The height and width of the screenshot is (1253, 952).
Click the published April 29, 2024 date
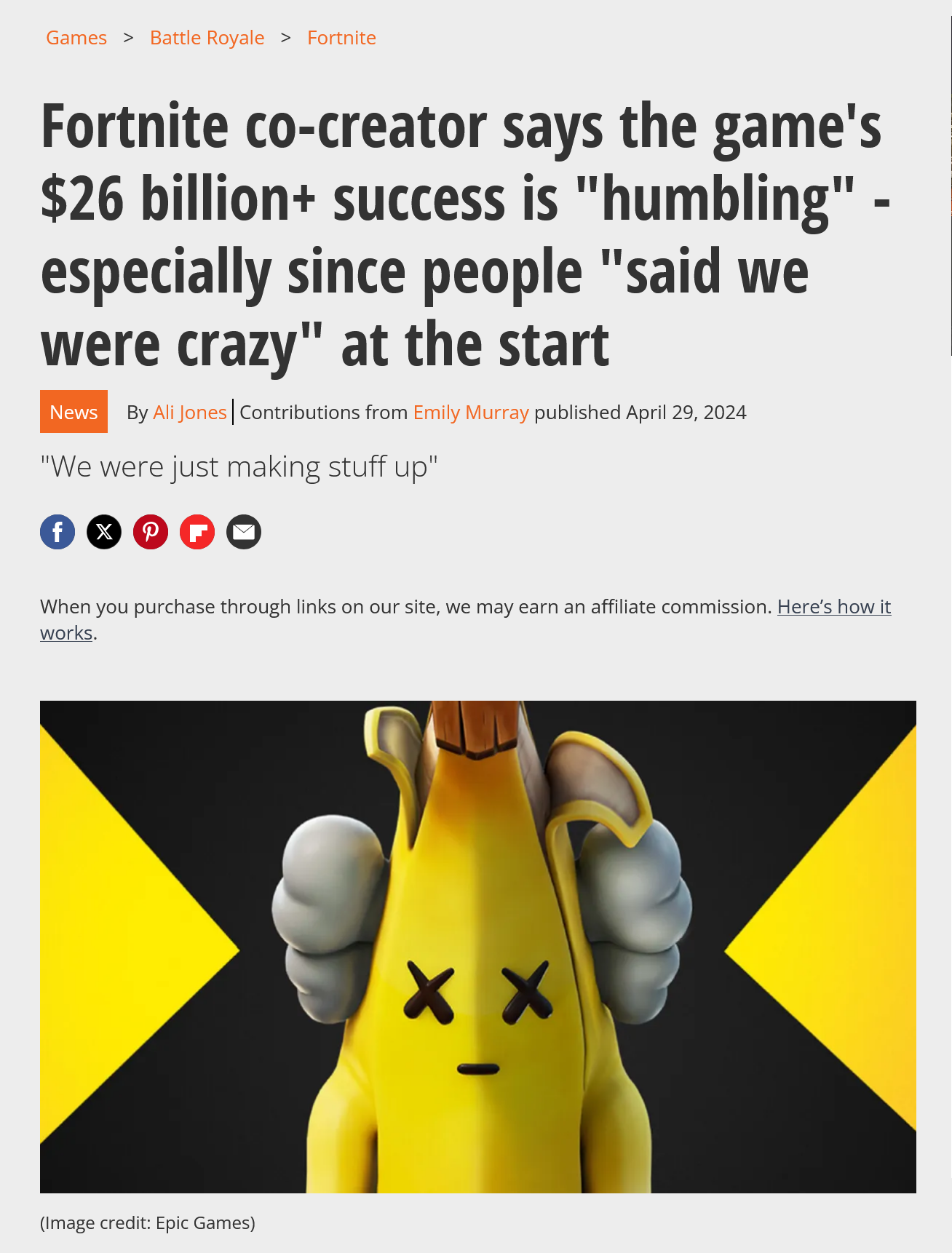[640, 413]
